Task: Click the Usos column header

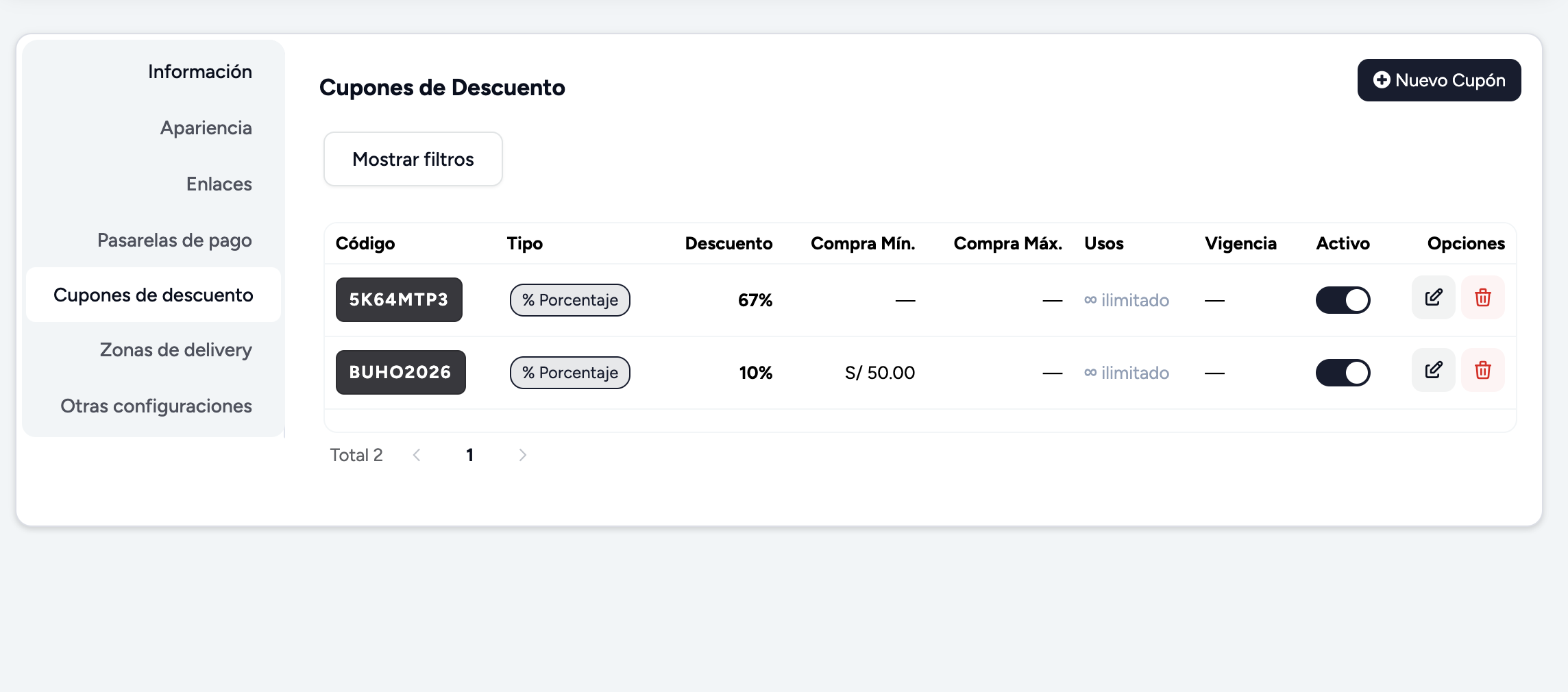Action: click(x=1104, y=243)
